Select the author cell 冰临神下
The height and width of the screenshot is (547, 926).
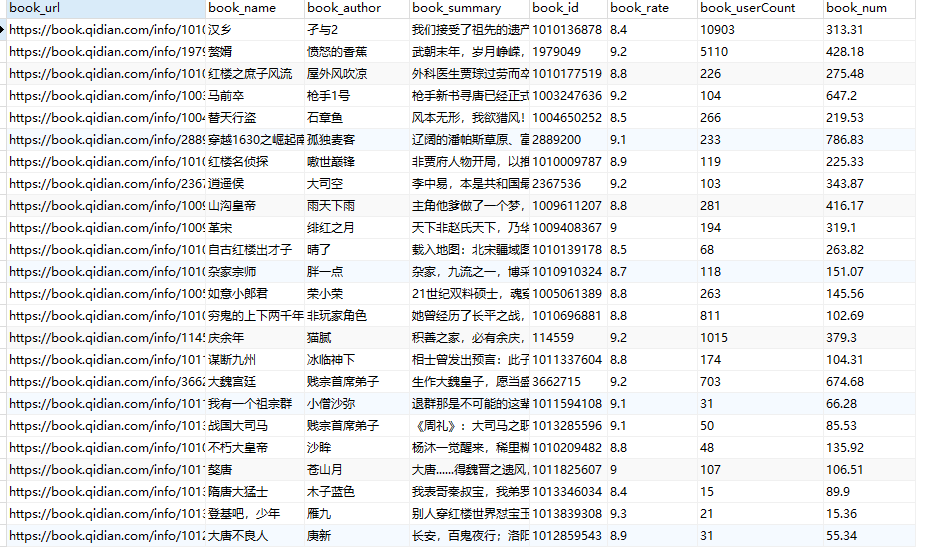pyautogui.click(x=357, y=360)
